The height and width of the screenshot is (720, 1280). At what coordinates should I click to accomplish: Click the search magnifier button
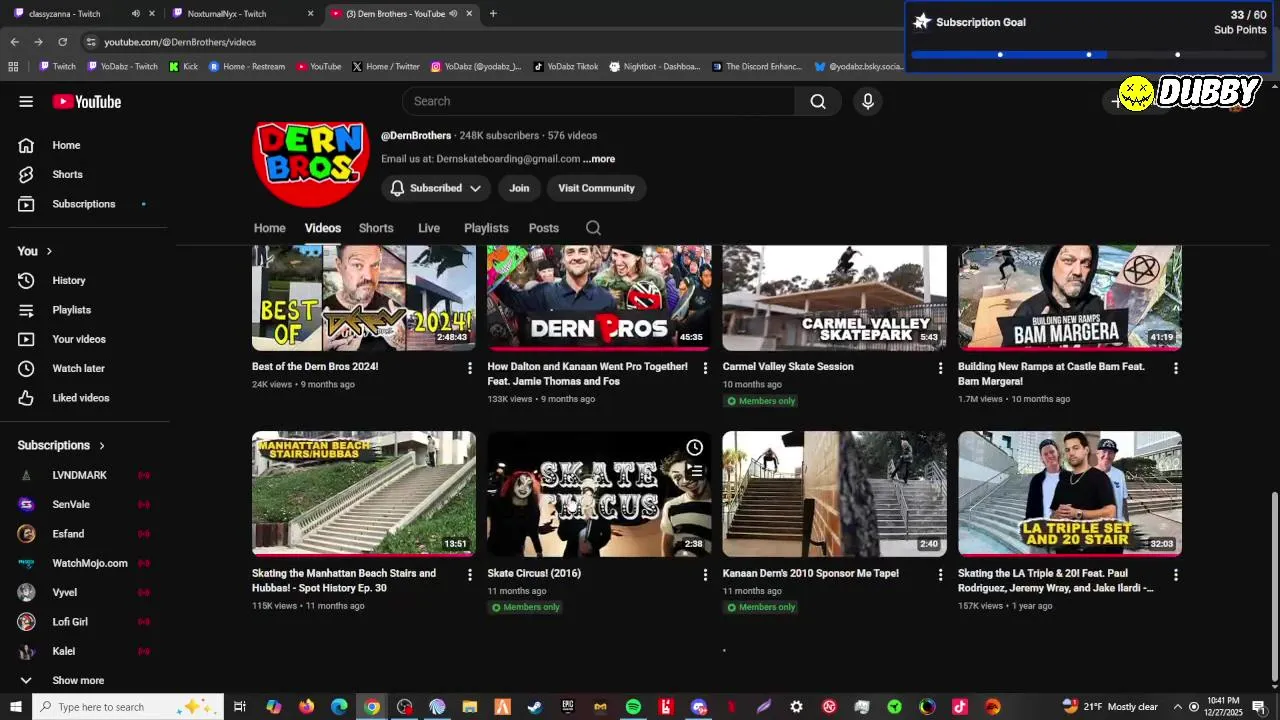(818, 101)
